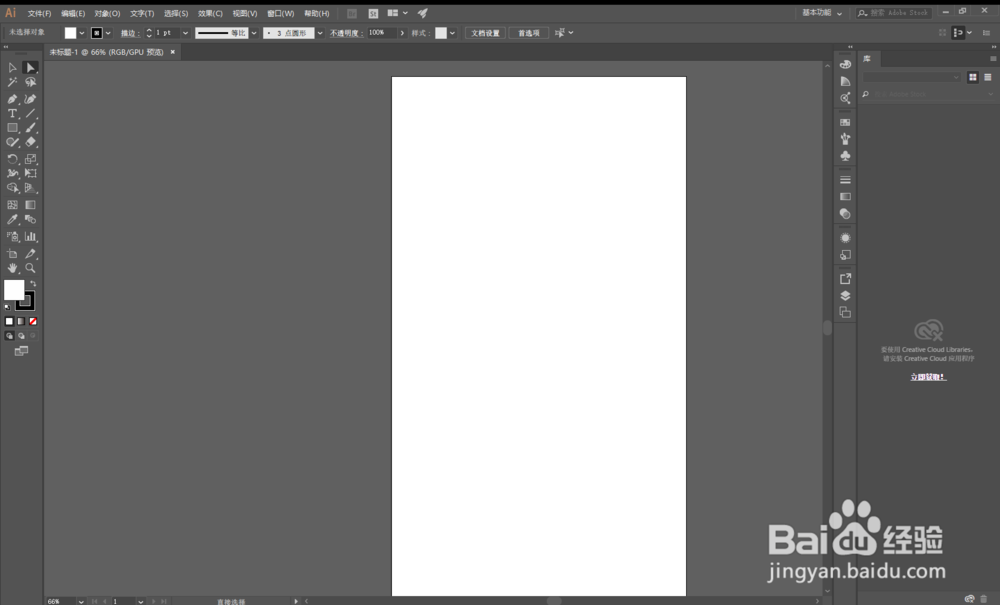Select the Type tool
This screenshot has height=605, width=1000.
tap(12, 113)
